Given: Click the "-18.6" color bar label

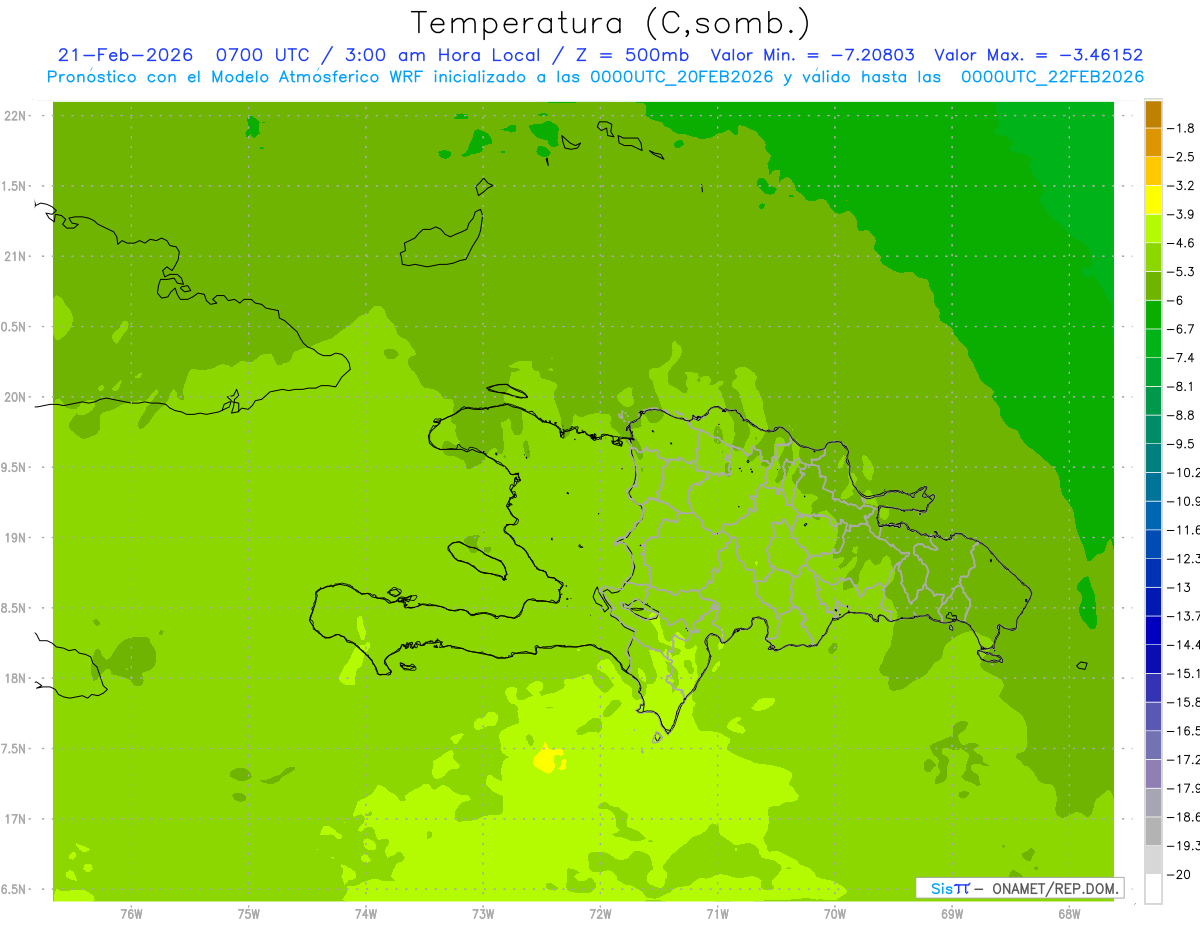Looking at the screenshot, I should 1184,817.
